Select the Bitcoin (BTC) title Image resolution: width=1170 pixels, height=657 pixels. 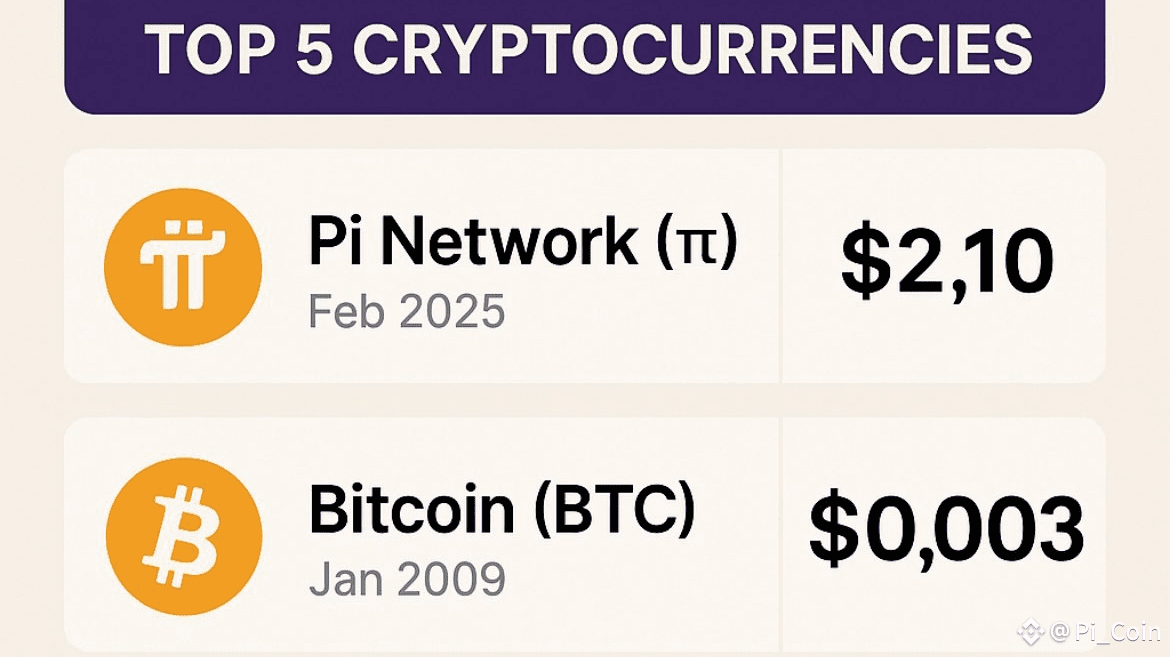pos(501,509)
